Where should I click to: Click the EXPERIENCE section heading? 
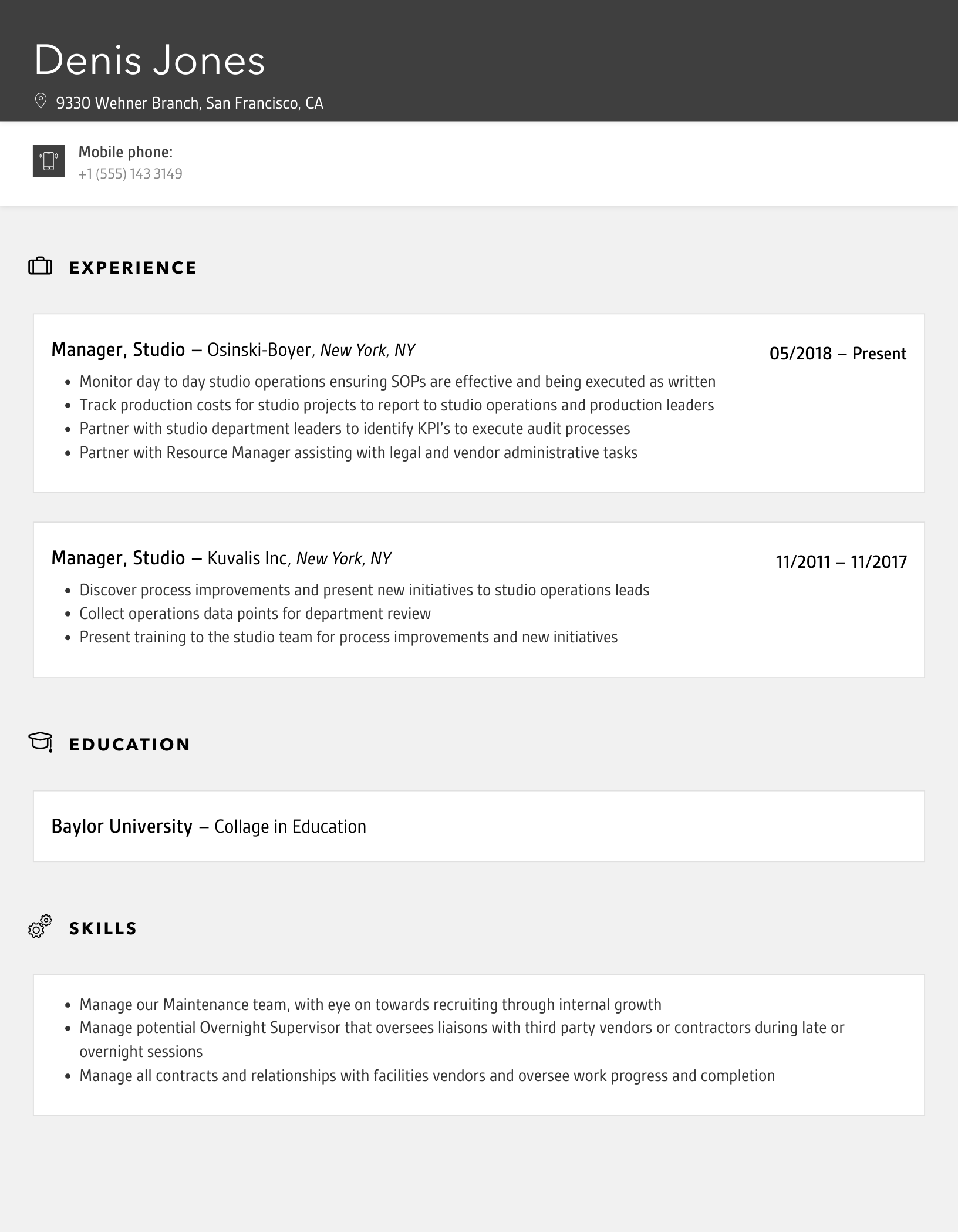133,268
